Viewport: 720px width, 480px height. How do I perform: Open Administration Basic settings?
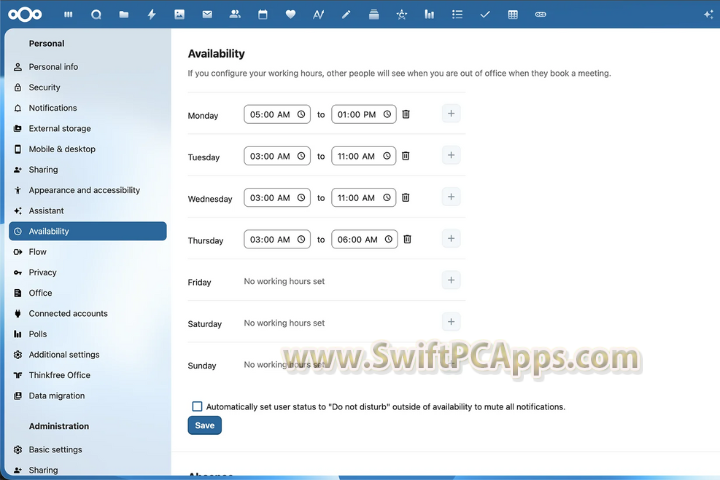(x=88, y=450)
